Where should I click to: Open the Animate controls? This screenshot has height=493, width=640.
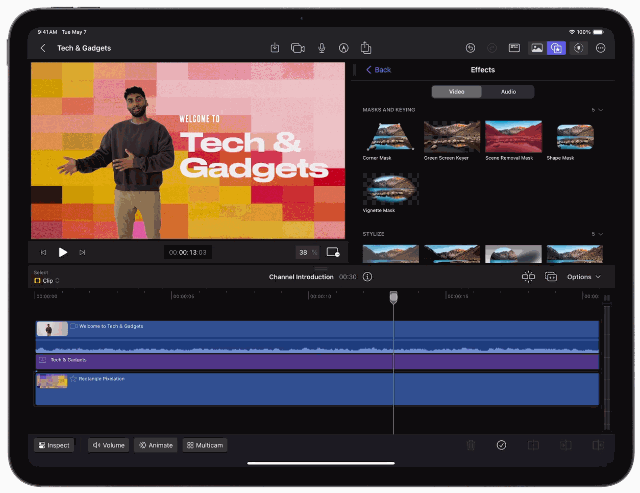(156, 445)
